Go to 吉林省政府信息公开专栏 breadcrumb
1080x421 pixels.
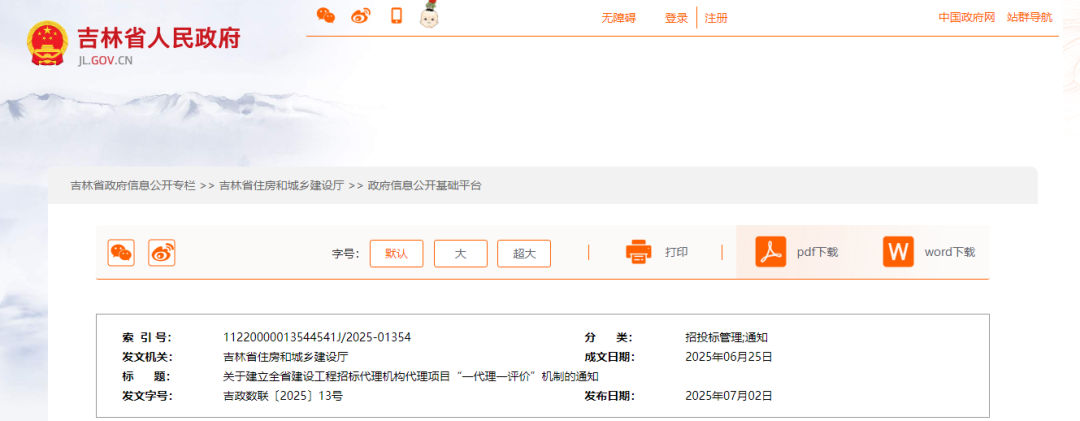click(x=133, y=185)
